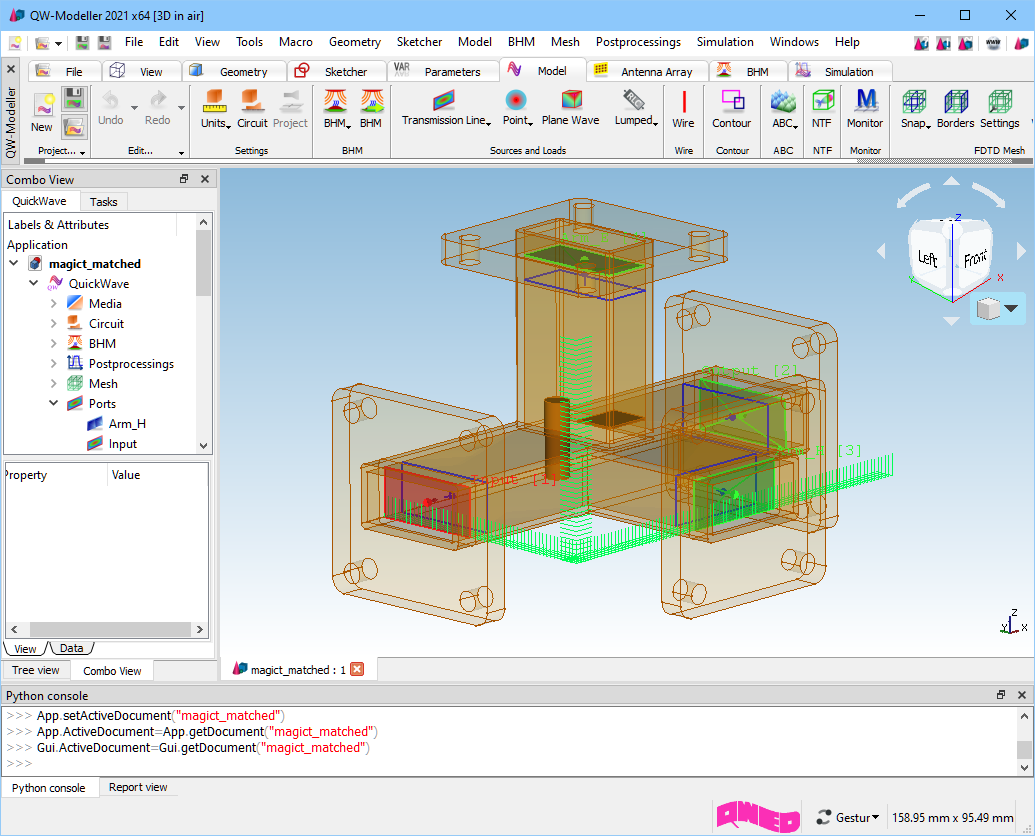
Task: Click the Point source icon
Action: [516, 101]
